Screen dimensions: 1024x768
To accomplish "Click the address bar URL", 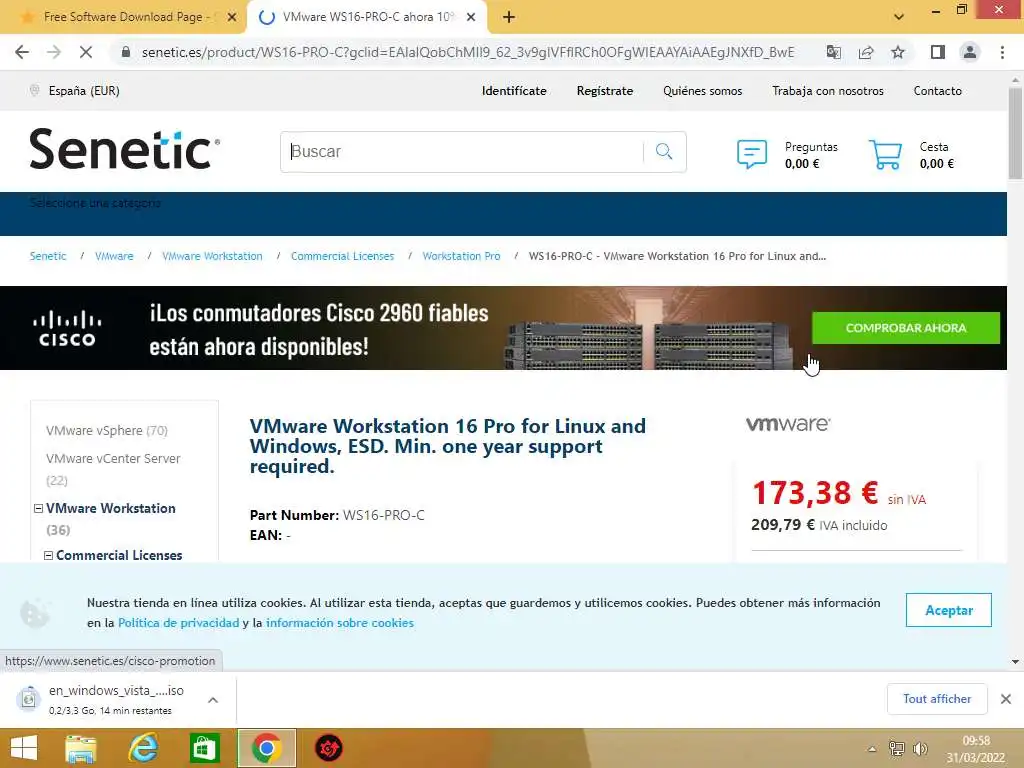I will tap(468, 52).
